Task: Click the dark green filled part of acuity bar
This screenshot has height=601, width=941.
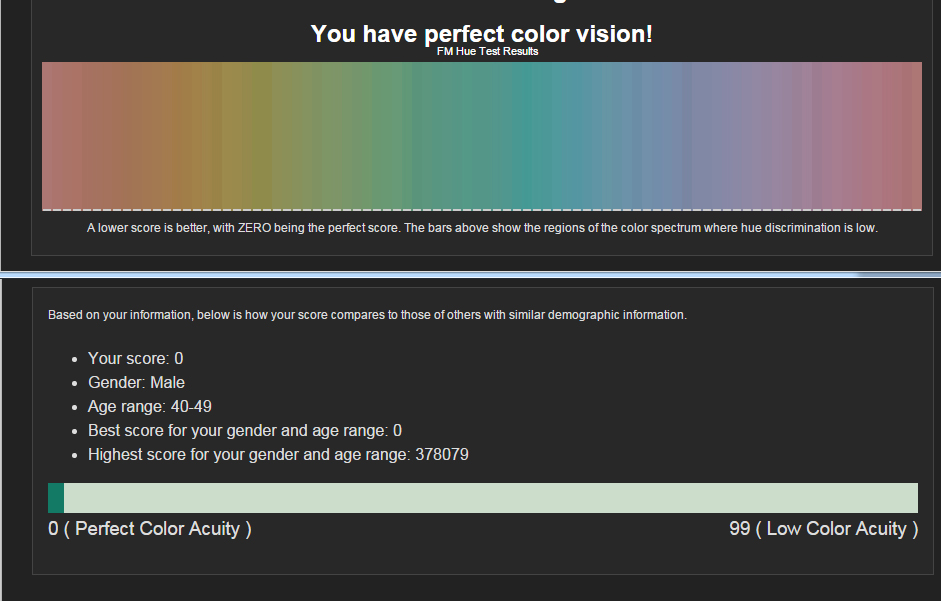Action: pos(56,498)
